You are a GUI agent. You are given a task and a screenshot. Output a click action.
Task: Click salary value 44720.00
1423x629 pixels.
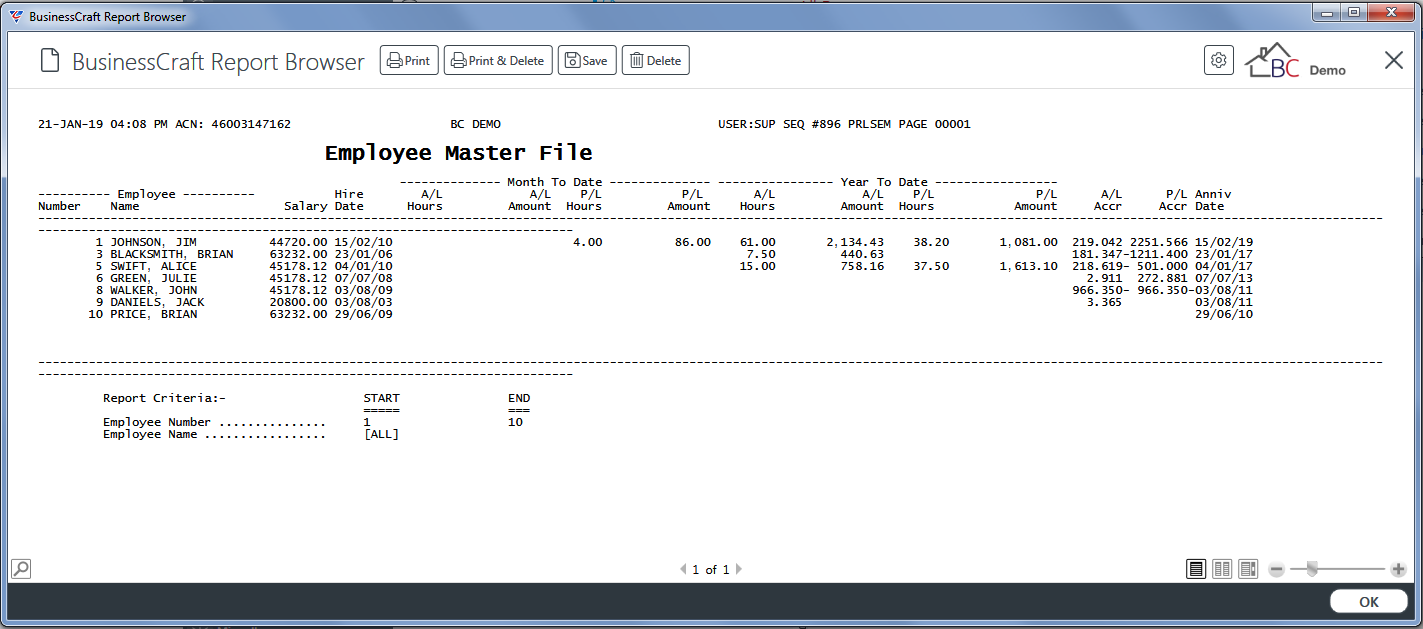click(x=299, y=242)
